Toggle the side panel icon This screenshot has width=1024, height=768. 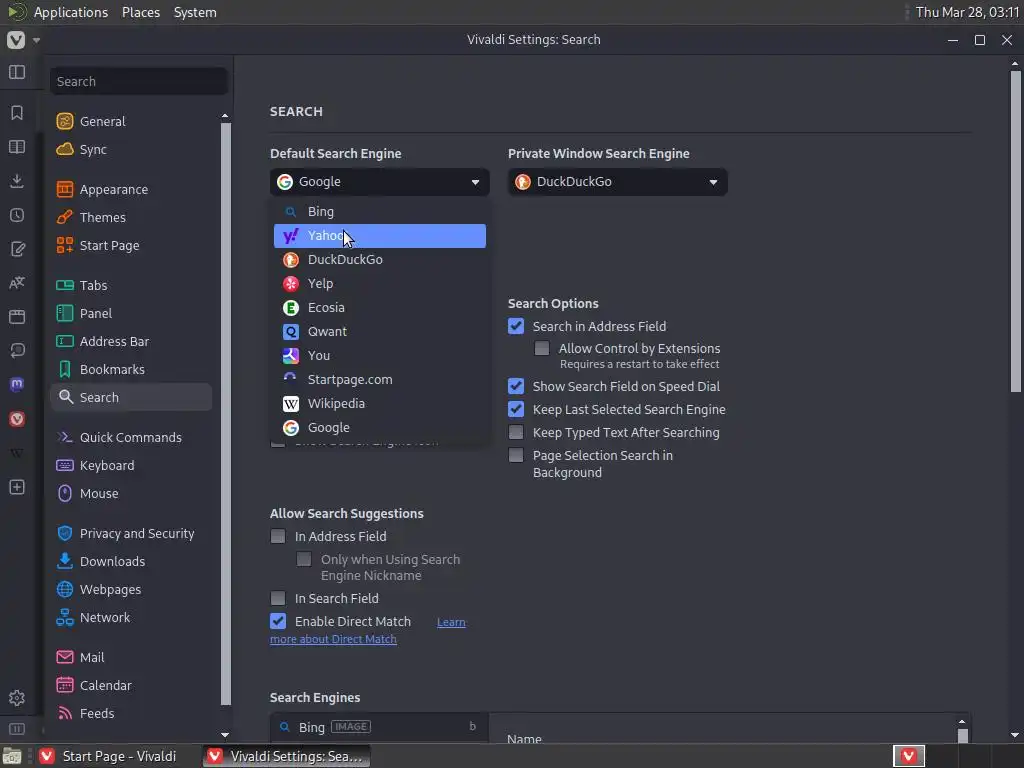pos(17,72)
